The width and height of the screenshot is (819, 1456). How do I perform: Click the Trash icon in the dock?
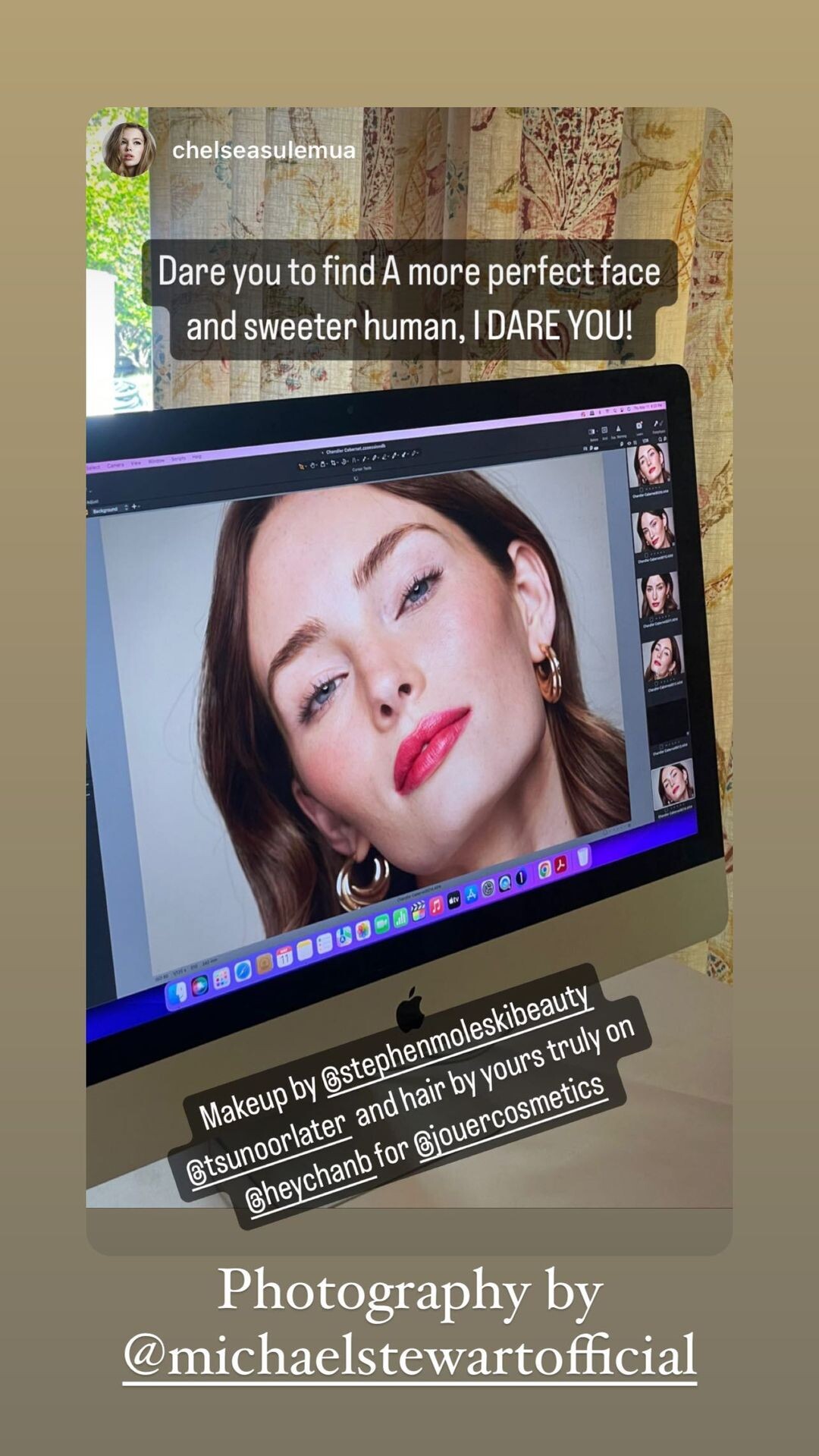coord(583,857)
